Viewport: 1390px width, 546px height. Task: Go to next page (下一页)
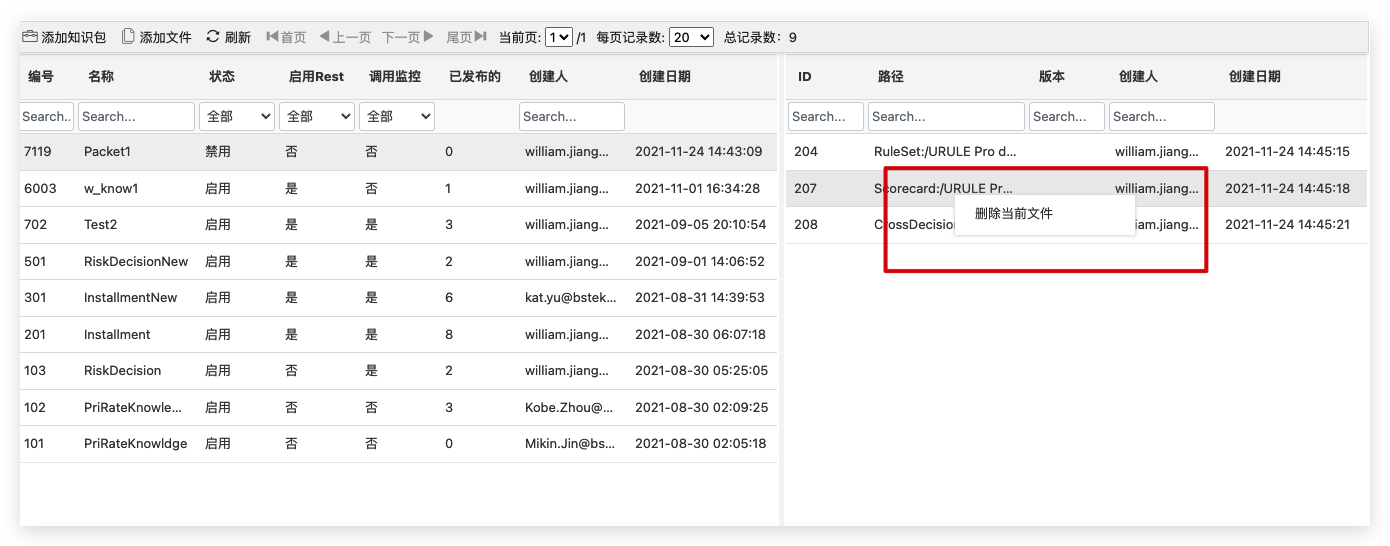[408, 37]
